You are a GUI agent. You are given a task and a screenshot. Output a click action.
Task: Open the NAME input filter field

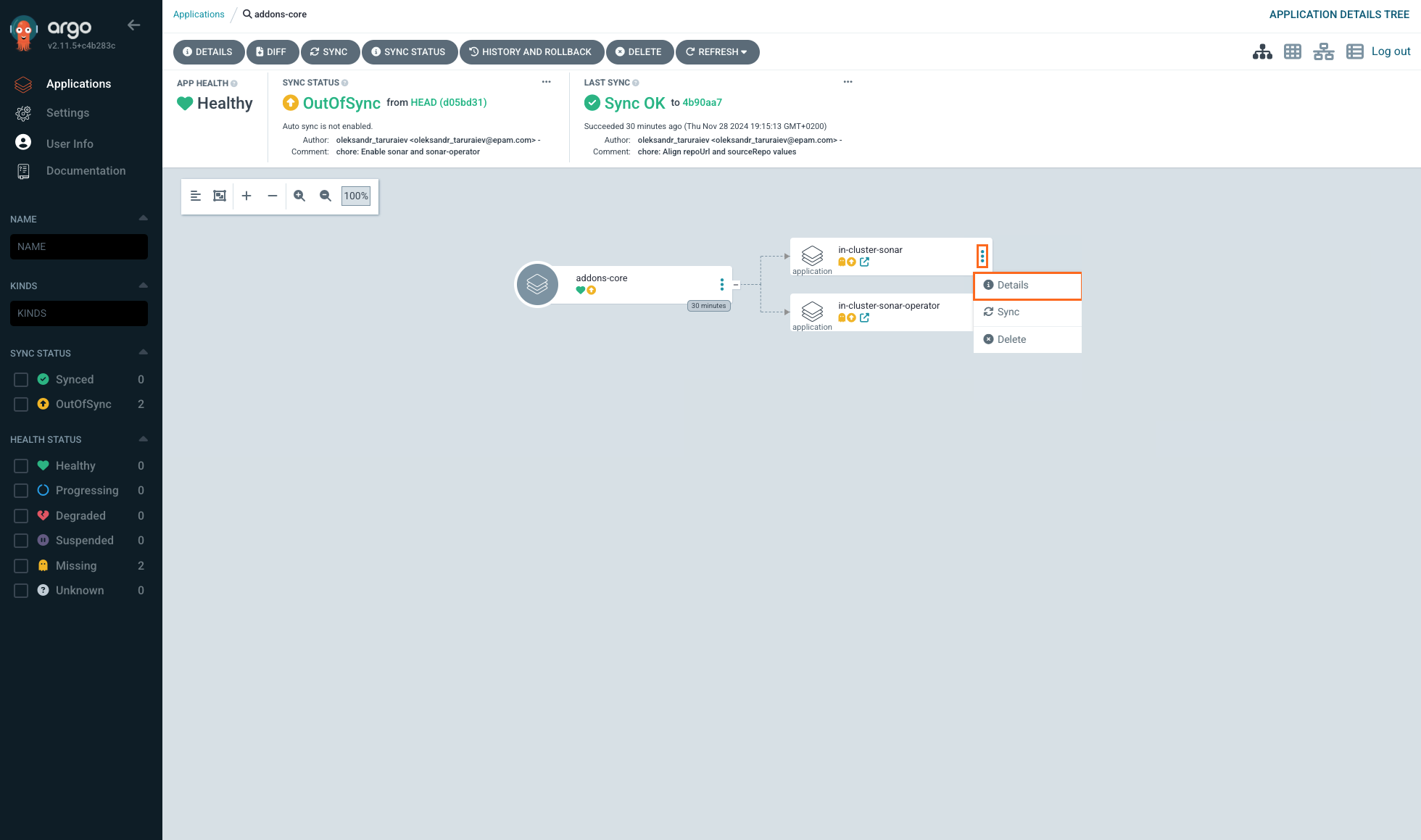tap(78, 246)
